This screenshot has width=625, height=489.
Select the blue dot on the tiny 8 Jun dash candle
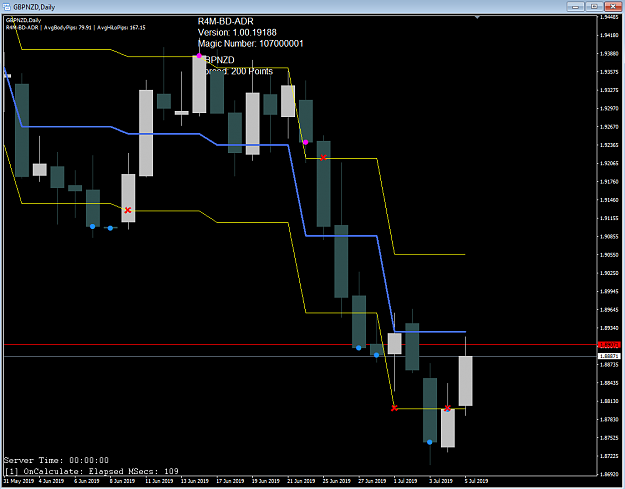(110, 228)
